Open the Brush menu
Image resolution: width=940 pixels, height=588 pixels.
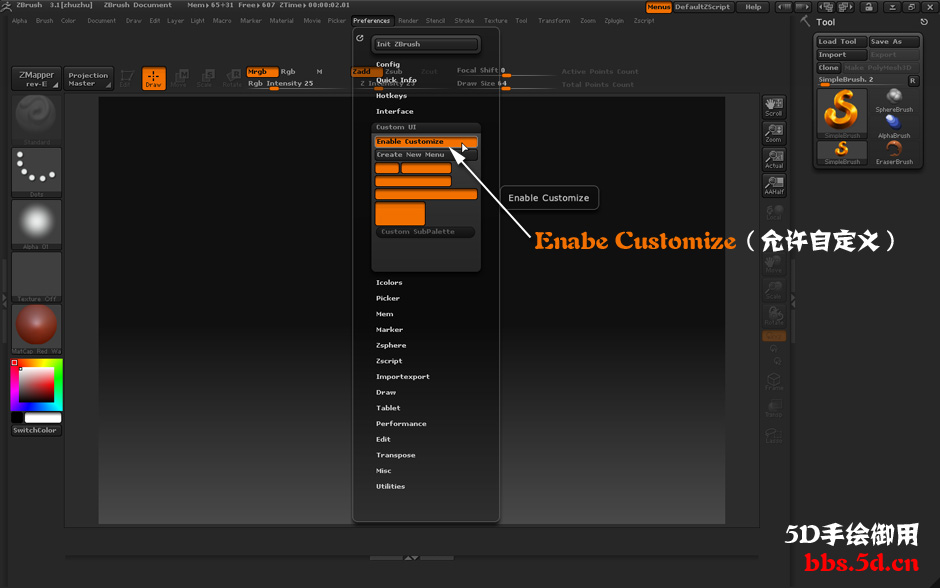44,20
